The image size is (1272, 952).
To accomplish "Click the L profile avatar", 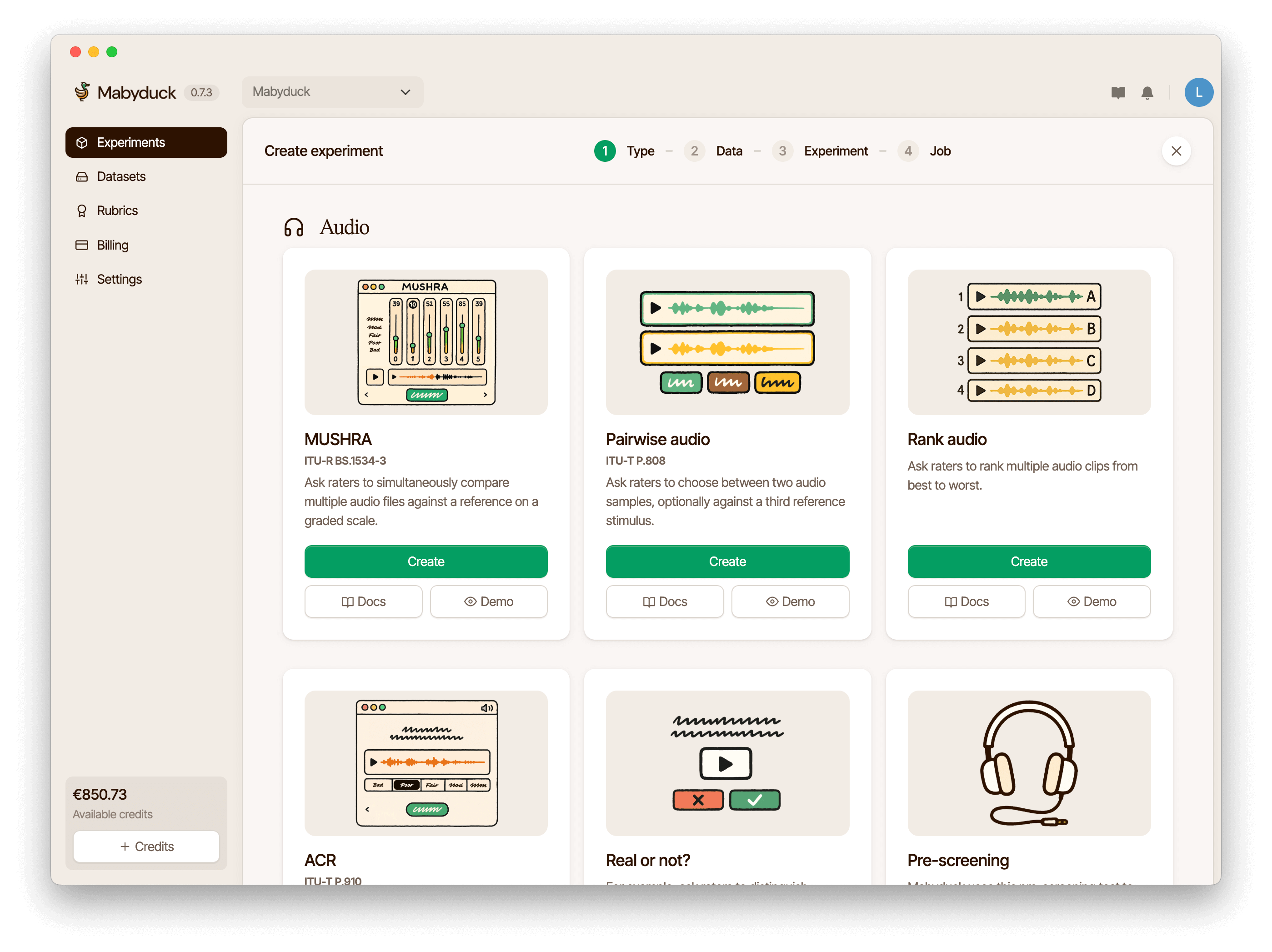I will click(x=1199, y=92).
